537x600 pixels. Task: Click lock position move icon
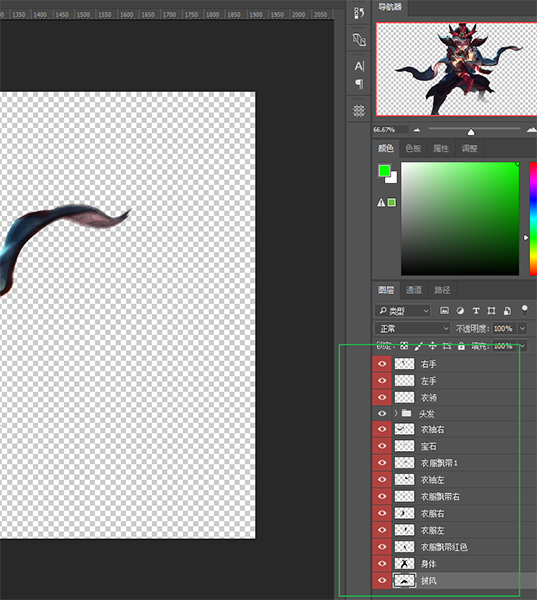(433, 346)
